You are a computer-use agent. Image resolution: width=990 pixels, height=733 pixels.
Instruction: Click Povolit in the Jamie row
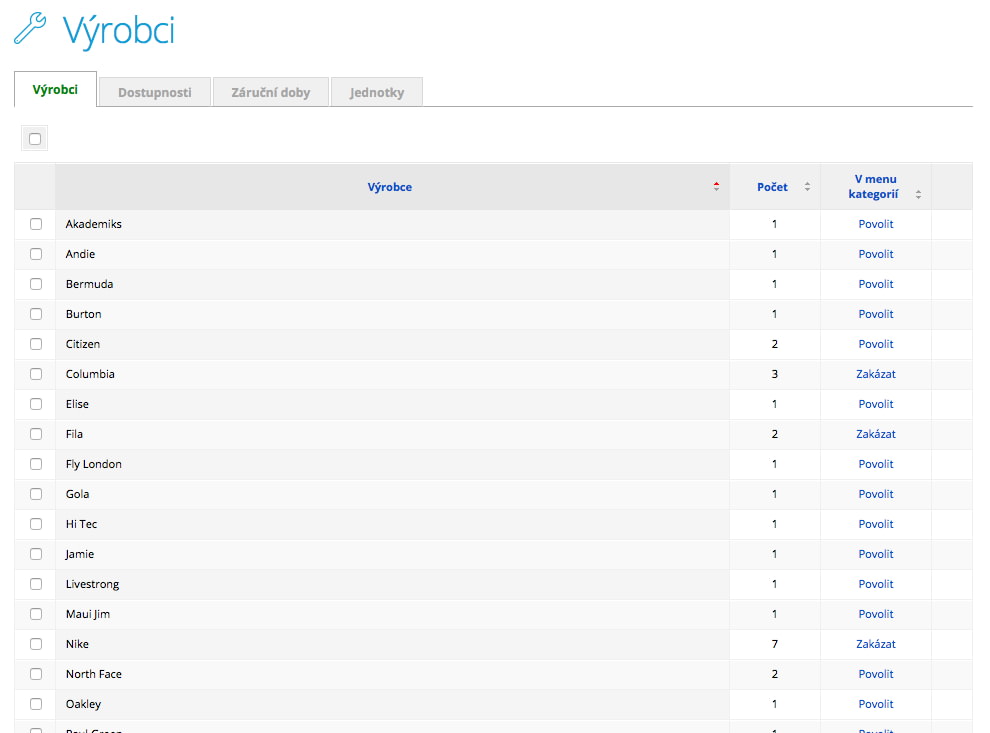[876, 554]
